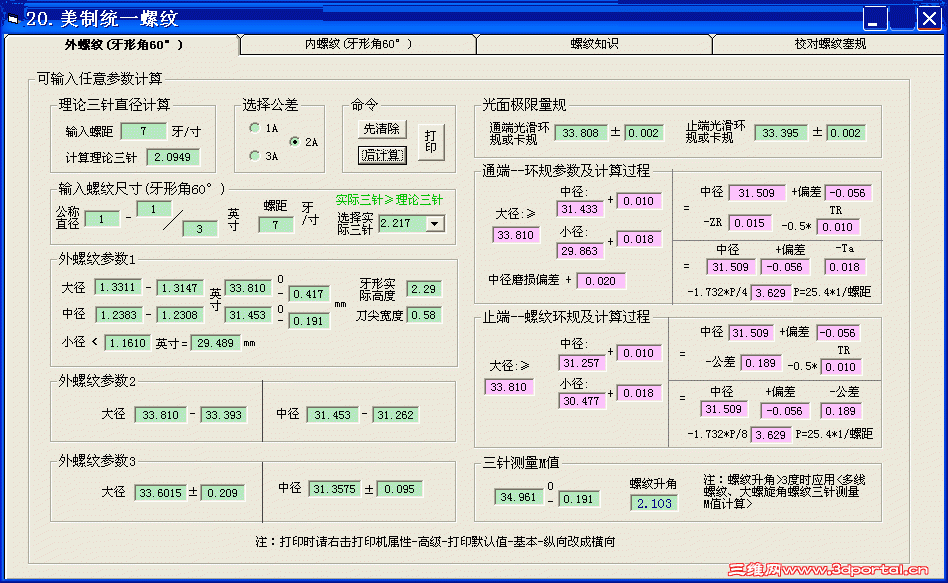
Task: Click 三针测量M值 value 34.961
Action: click(x=518, y=497)
